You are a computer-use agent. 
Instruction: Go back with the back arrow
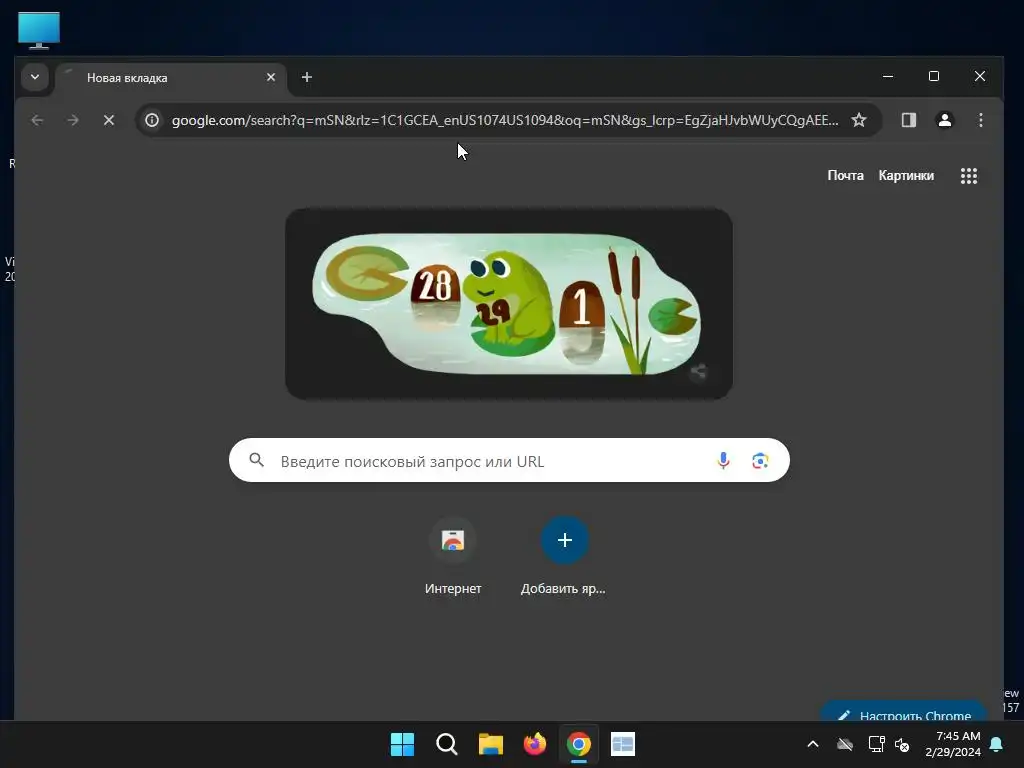37,120
